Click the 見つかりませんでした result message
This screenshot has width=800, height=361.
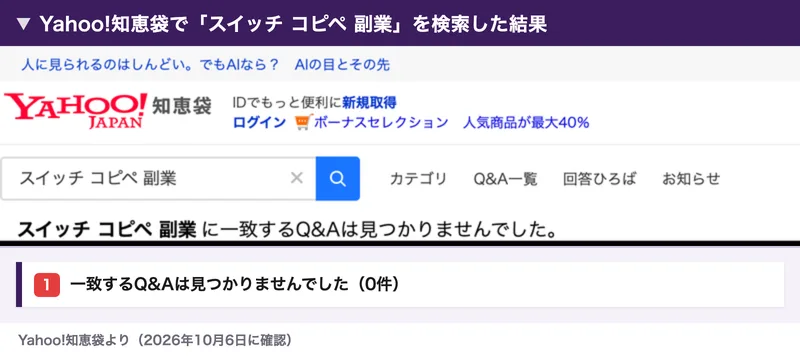[x=287, y=230]
